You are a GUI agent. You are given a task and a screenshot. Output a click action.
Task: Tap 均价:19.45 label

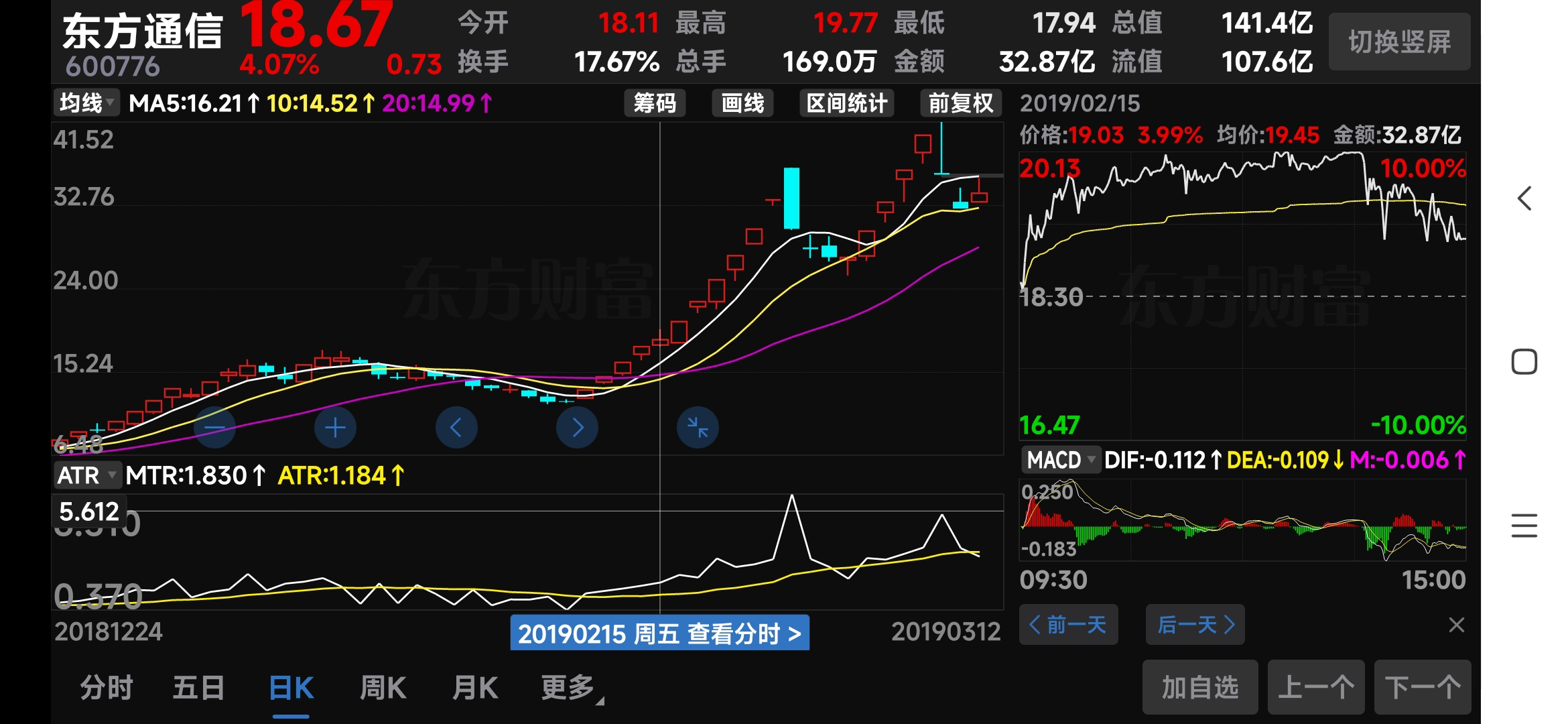tap(1268, 135)
